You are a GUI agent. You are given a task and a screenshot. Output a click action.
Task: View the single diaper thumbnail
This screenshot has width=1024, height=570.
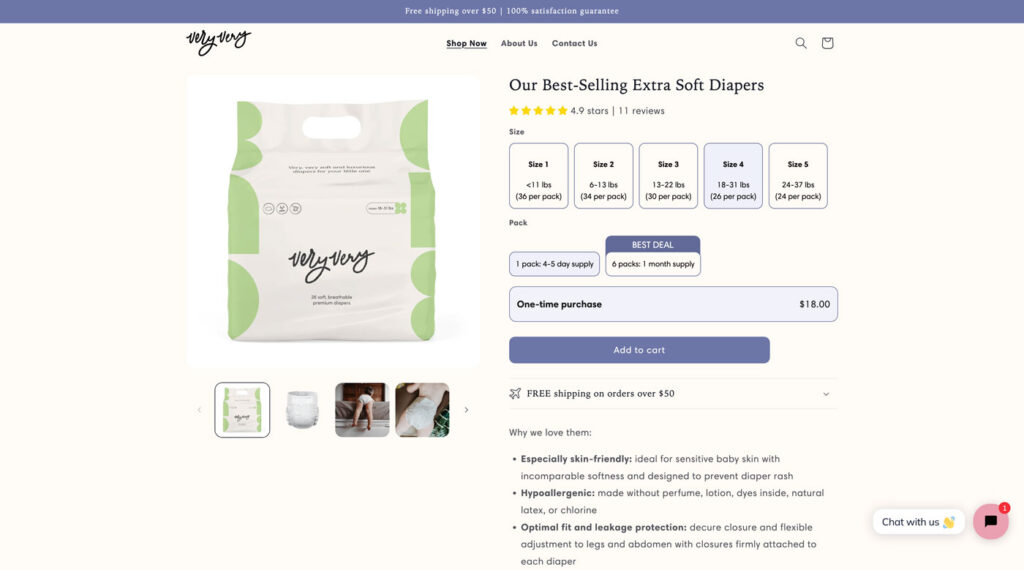pyautogui.click(x=302, y=410)
